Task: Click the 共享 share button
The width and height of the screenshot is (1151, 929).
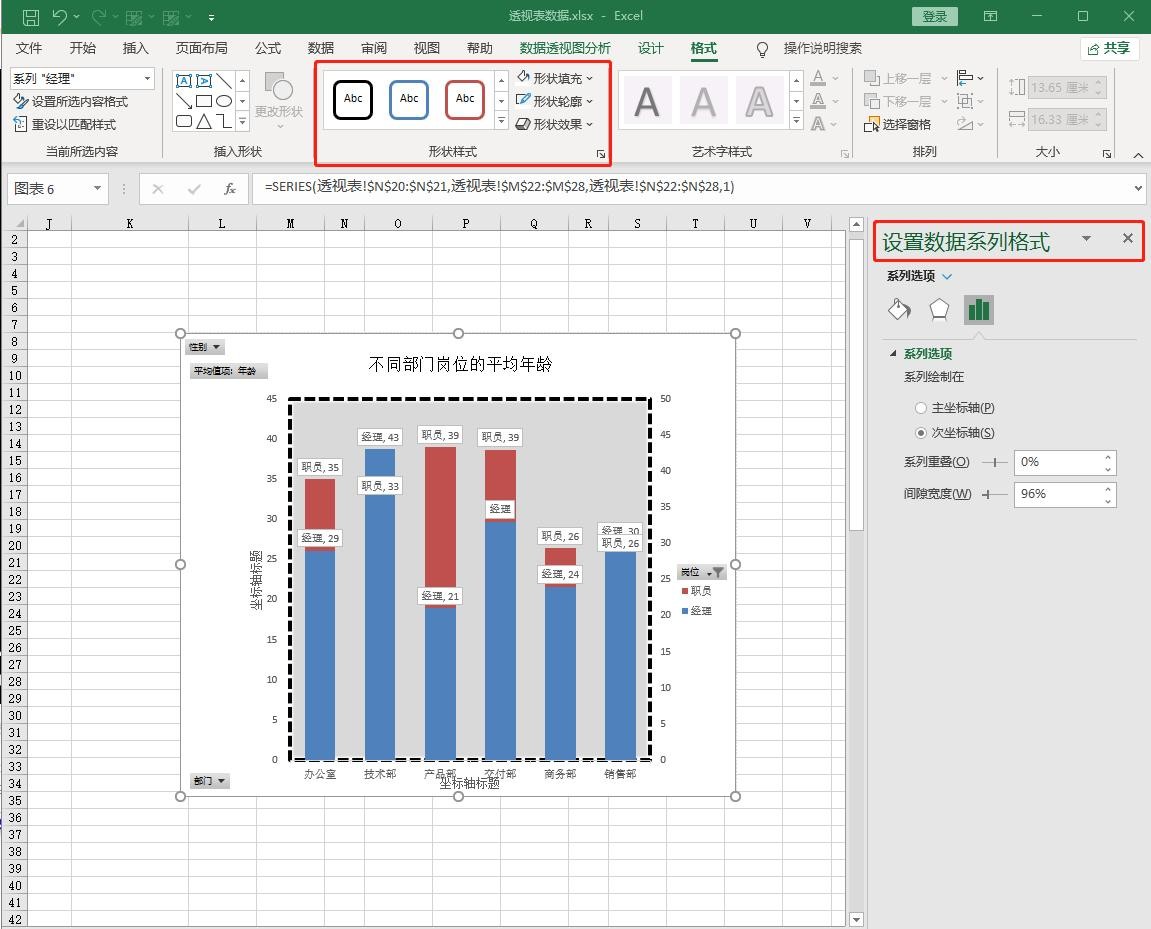Action: click(1109, 48)
